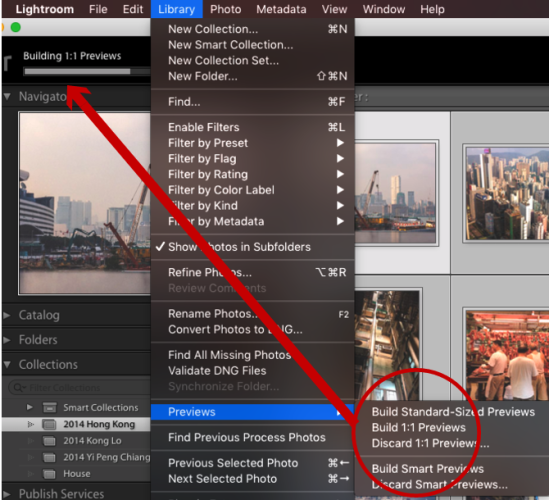
Task: Click the Filter Collections search field
Action: point(79,388)
